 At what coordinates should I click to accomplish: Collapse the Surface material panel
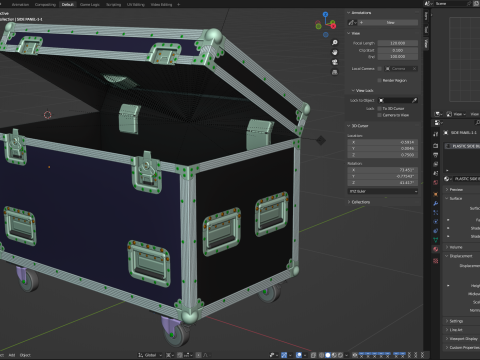447,198
